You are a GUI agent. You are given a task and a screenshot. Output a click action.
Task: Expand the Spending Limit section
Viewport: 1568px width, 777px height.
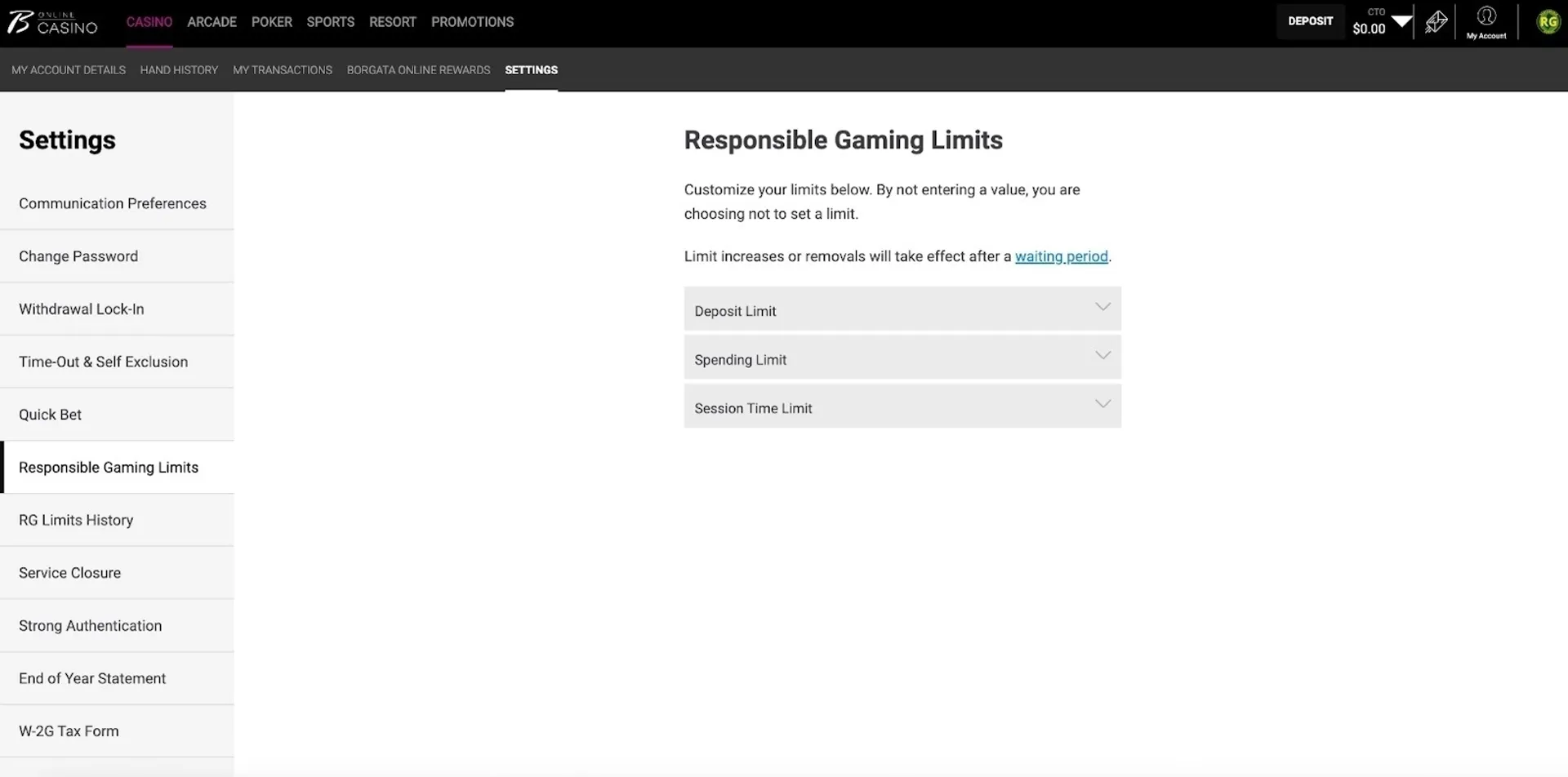tap(902, 358)
